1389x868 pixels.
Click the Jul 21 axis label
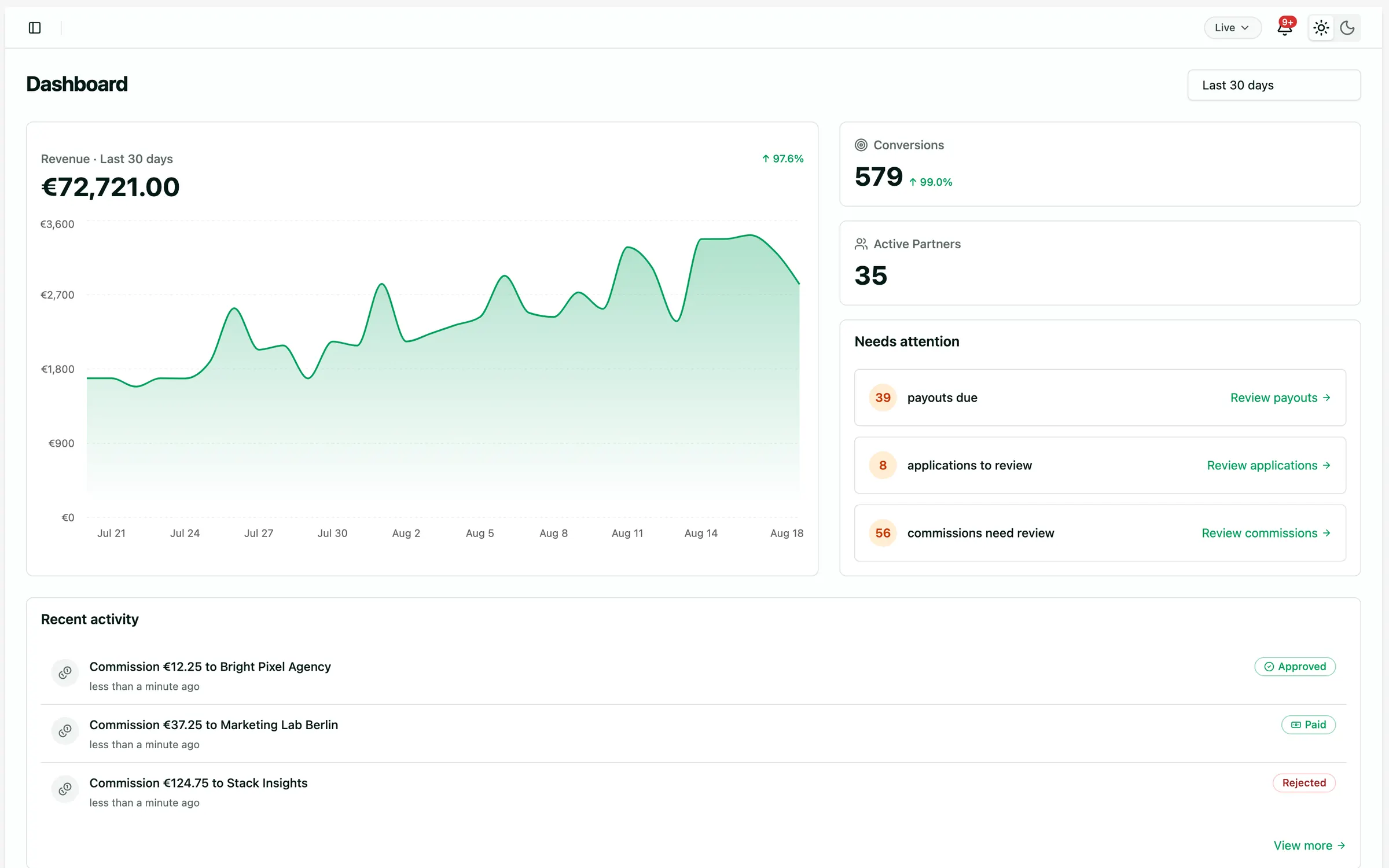click(111, 533)
